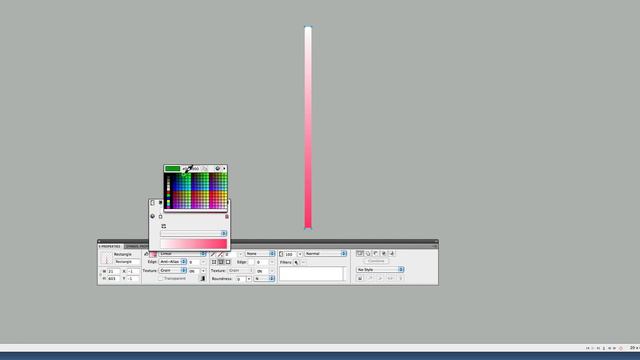Screen dimensions: 640x360
Task: Select stroke outside path alignment icon
Action: tap(228, 262)
